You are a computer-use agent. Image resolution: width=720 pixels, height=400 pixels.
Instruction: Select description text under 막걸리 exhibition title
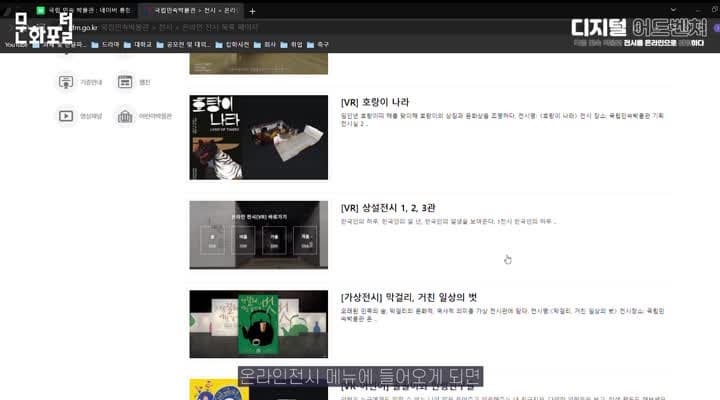coord(502,315)
